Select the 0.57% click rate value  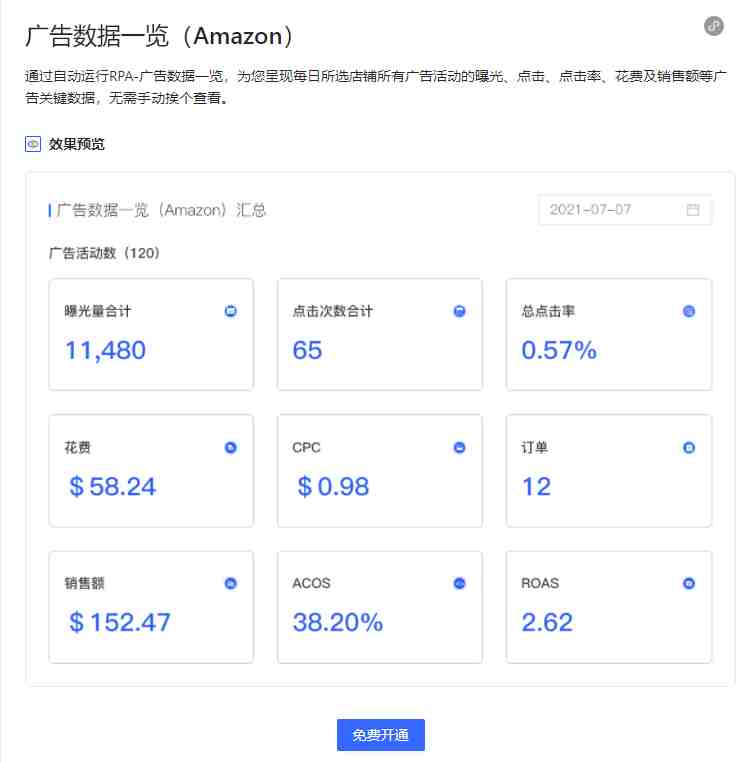coord(559,350)
